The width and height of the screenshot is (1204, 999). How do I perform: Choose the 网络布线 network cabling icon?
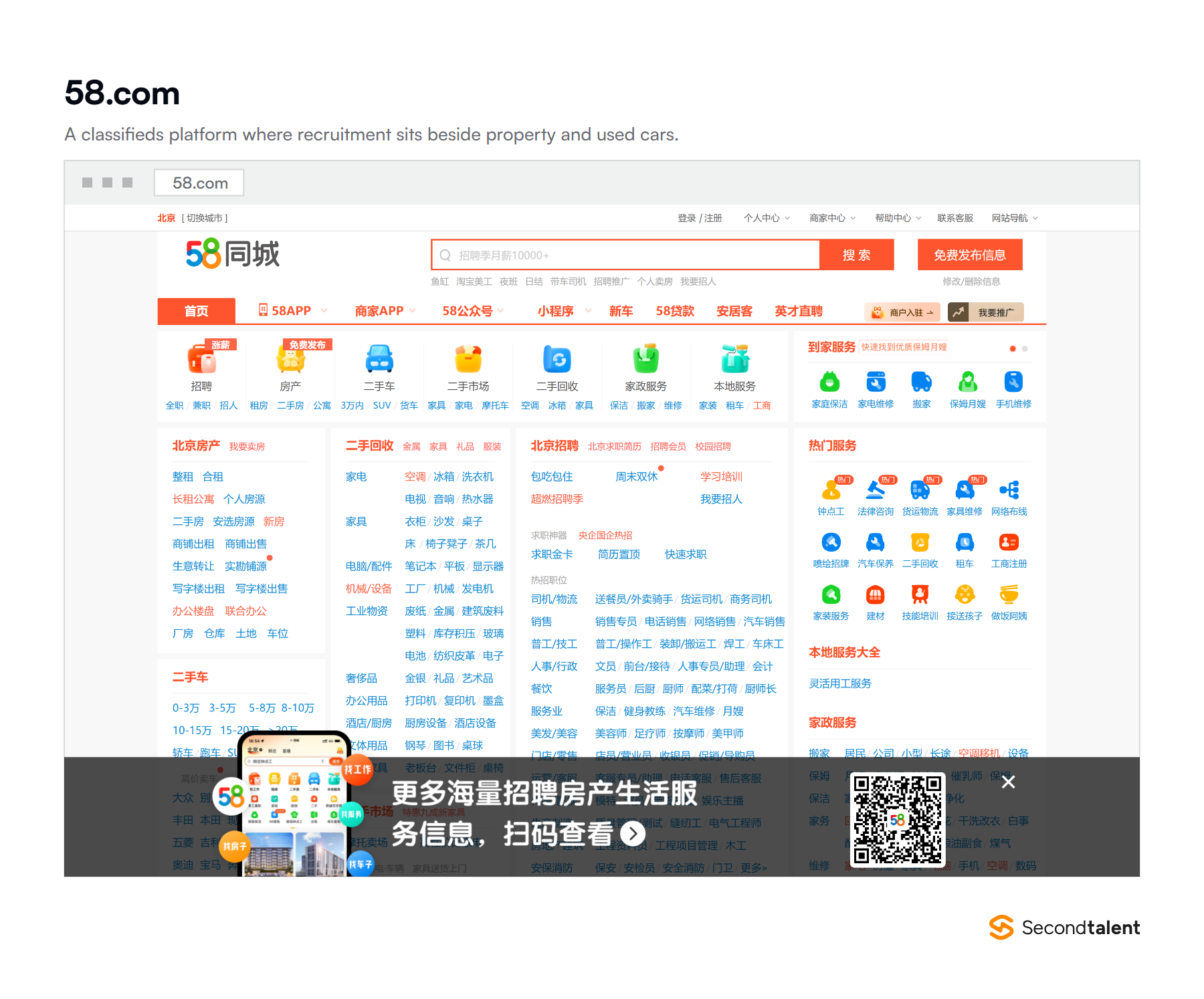click(1009, 489)
